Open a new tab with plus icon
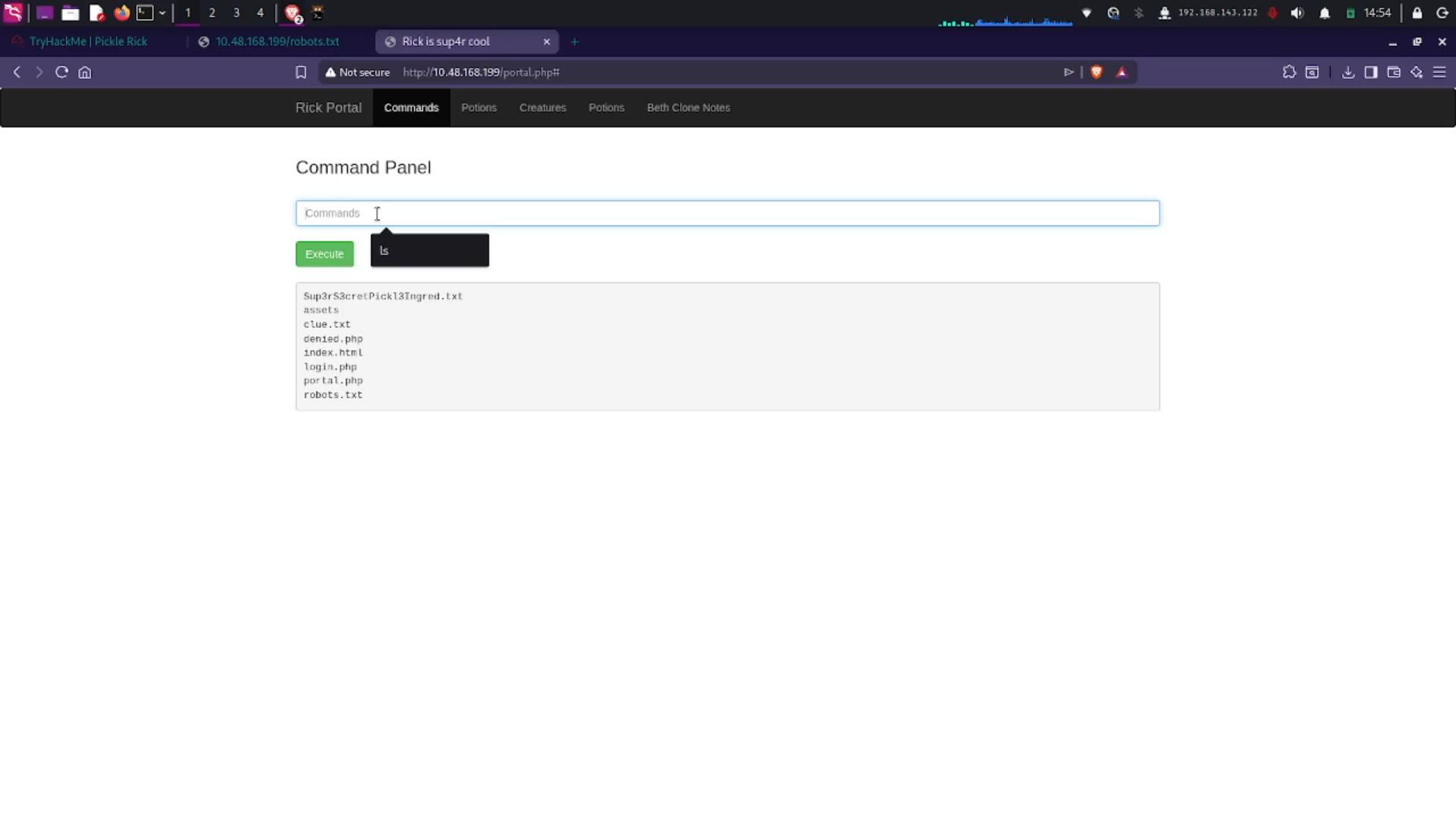Viewport: 1456px width, 819px height. click(575, 42)
